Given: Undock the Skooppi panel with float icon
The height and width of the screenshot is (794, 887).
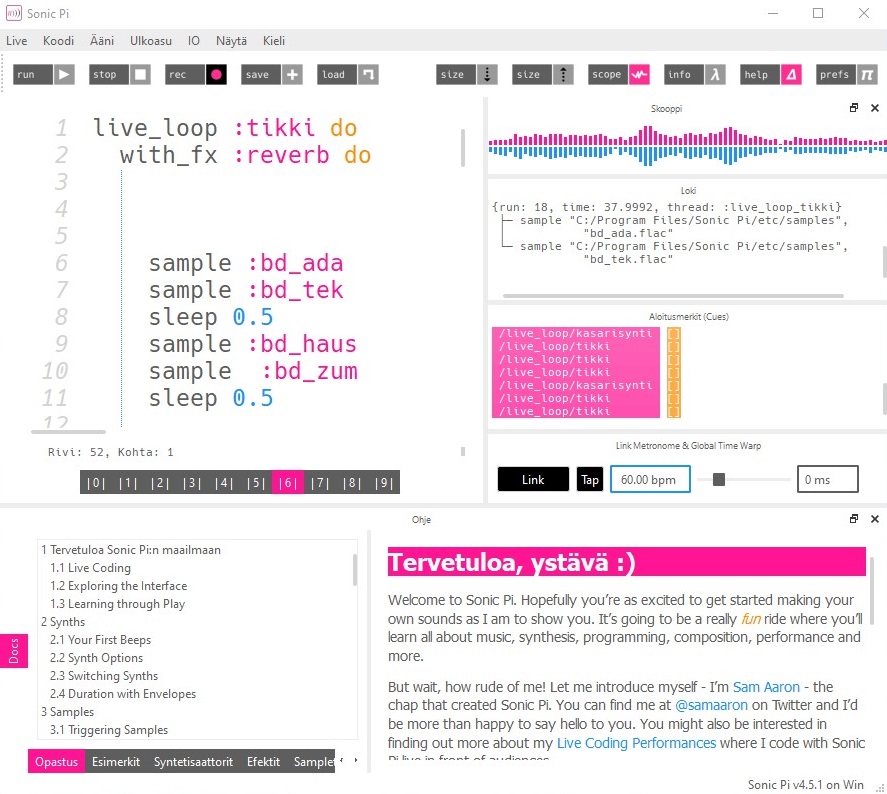Looking at the screenshot, I should point(854,107).
